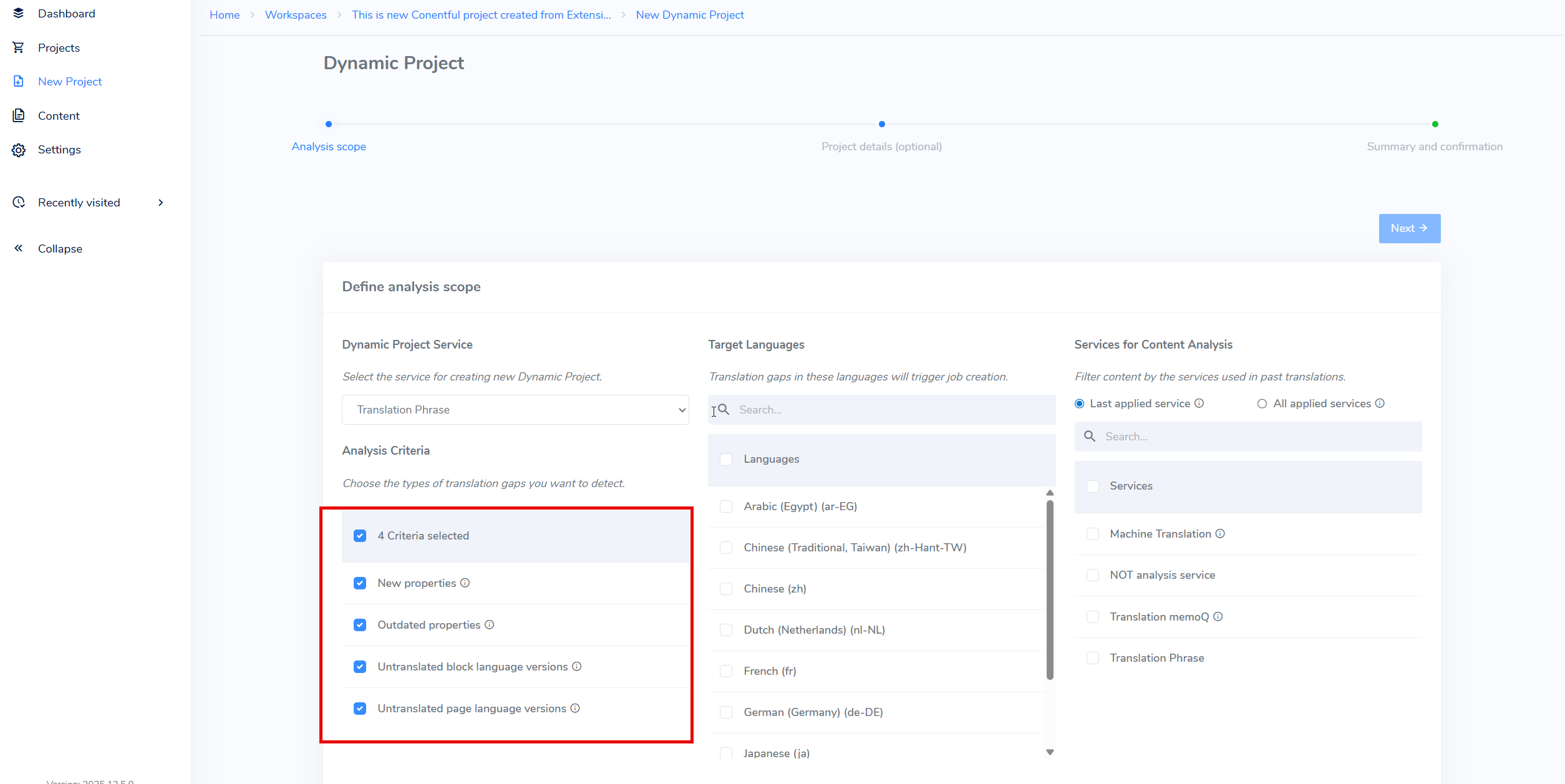Click info icon next to Last applied service
1565x784 pixels.
1199,403
